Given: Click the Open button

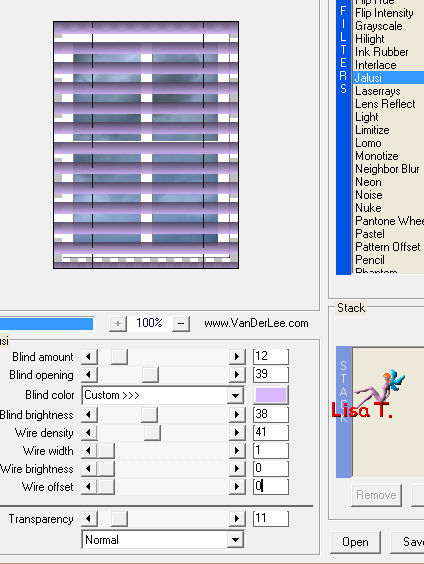Looking at the screenshot, I should click(x=355, y=542).
